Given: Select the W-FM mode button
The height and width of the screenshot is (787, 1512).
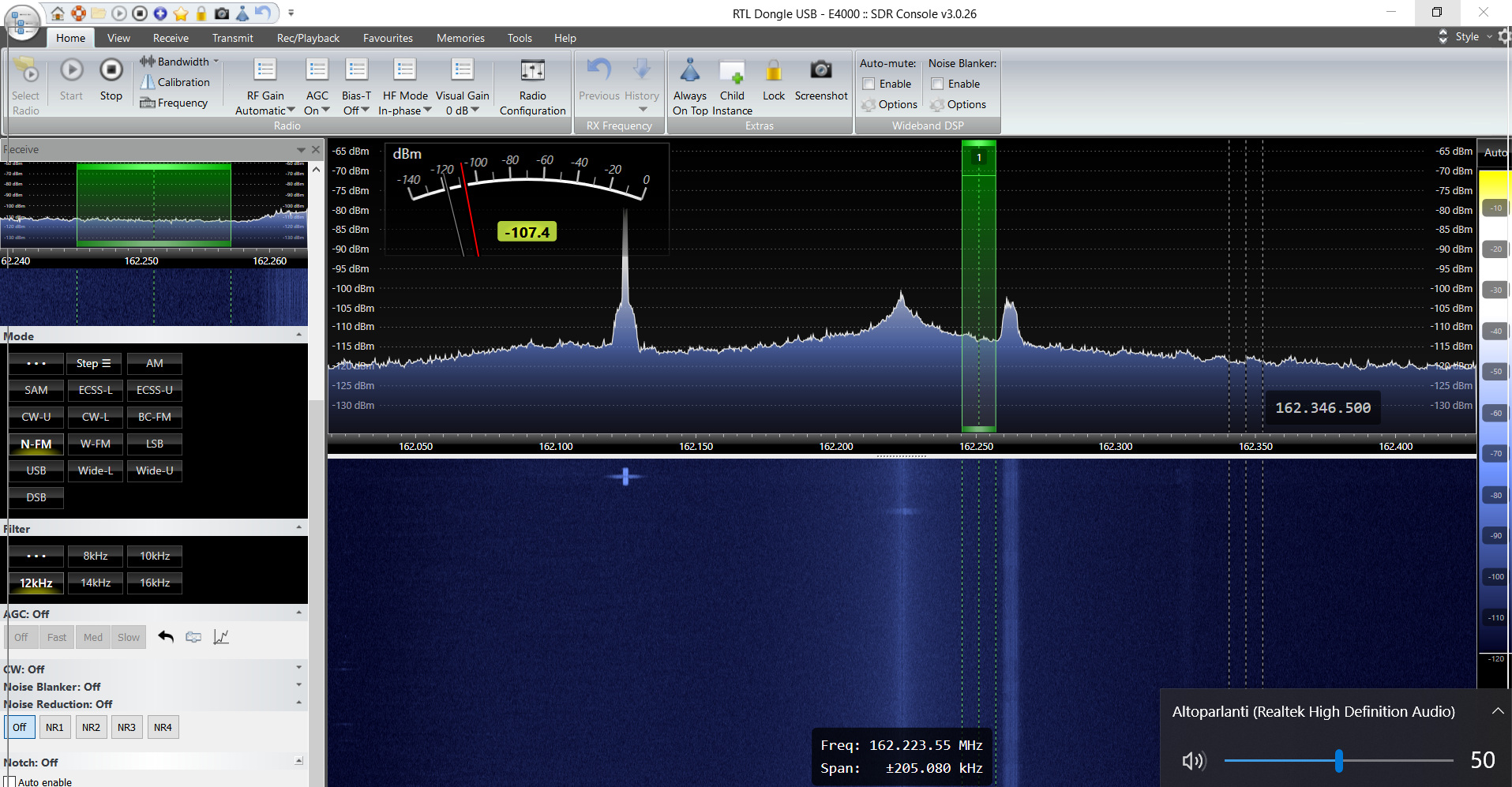Looking at the screenshot, I should point(96,444).
